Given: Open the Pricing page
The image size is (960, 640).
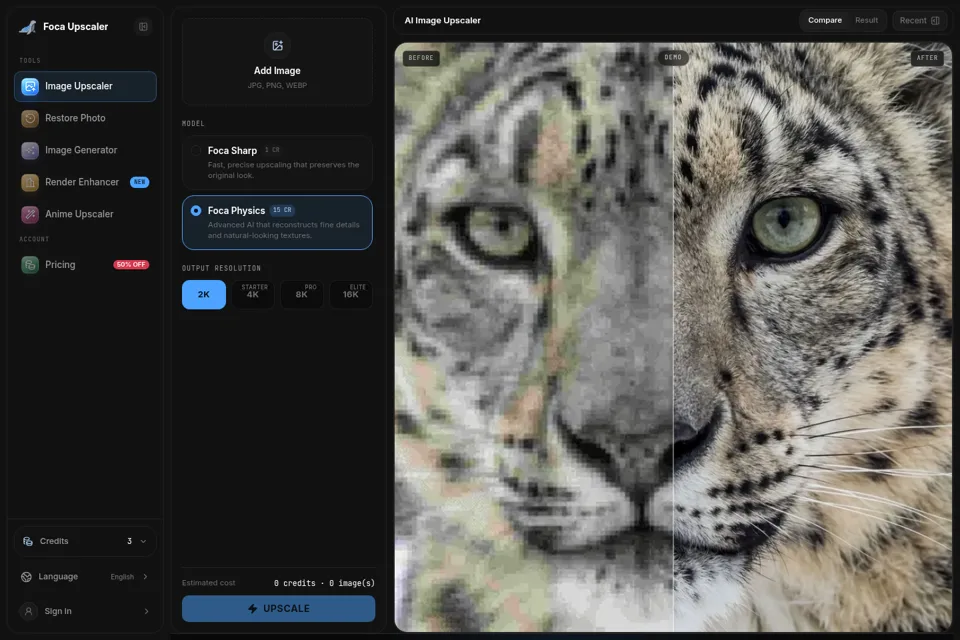Looking at the screenshot, I should click(85, 265).
